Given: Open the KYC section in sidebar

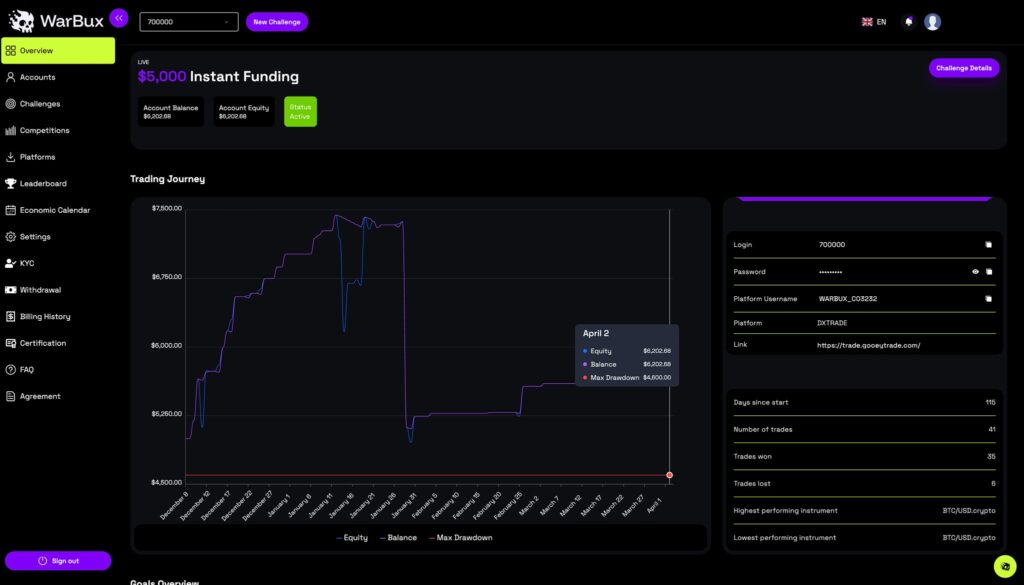Looking at the screenshot, I should click(31, 263).
